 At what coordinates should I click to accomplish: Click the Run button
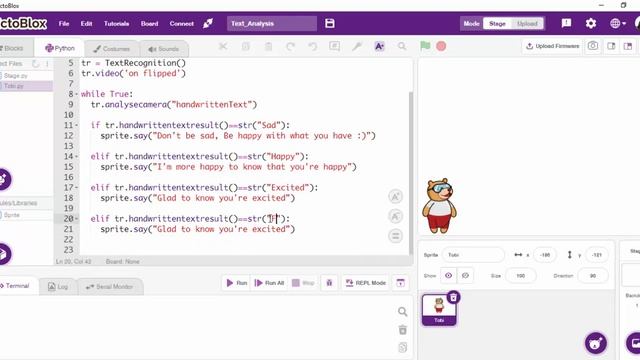point(237,283)
